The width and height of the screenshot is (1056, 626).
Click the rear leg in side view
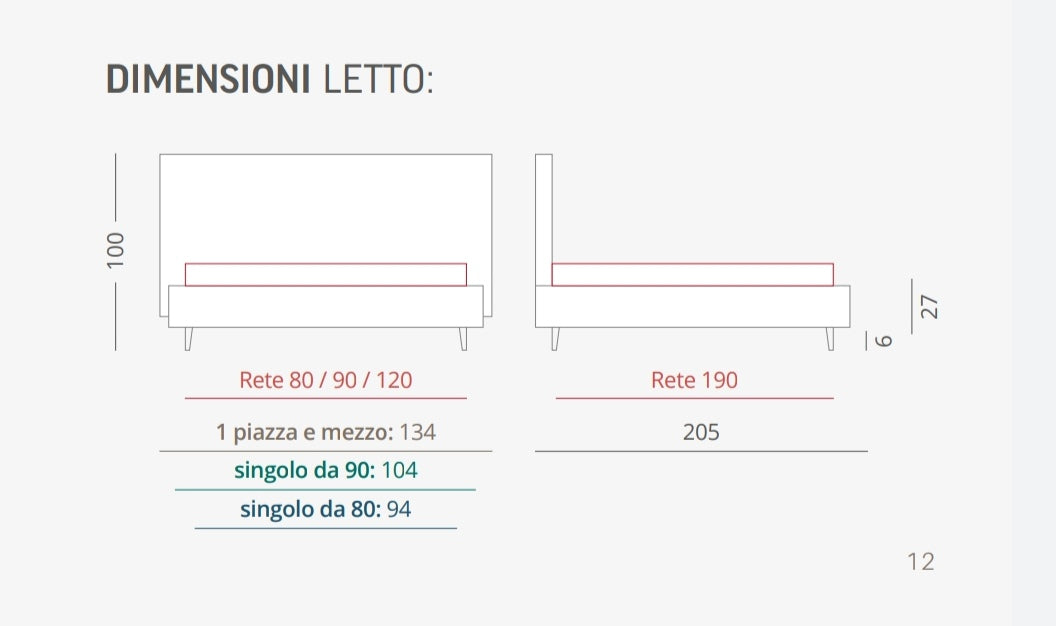tap(555, 339)
